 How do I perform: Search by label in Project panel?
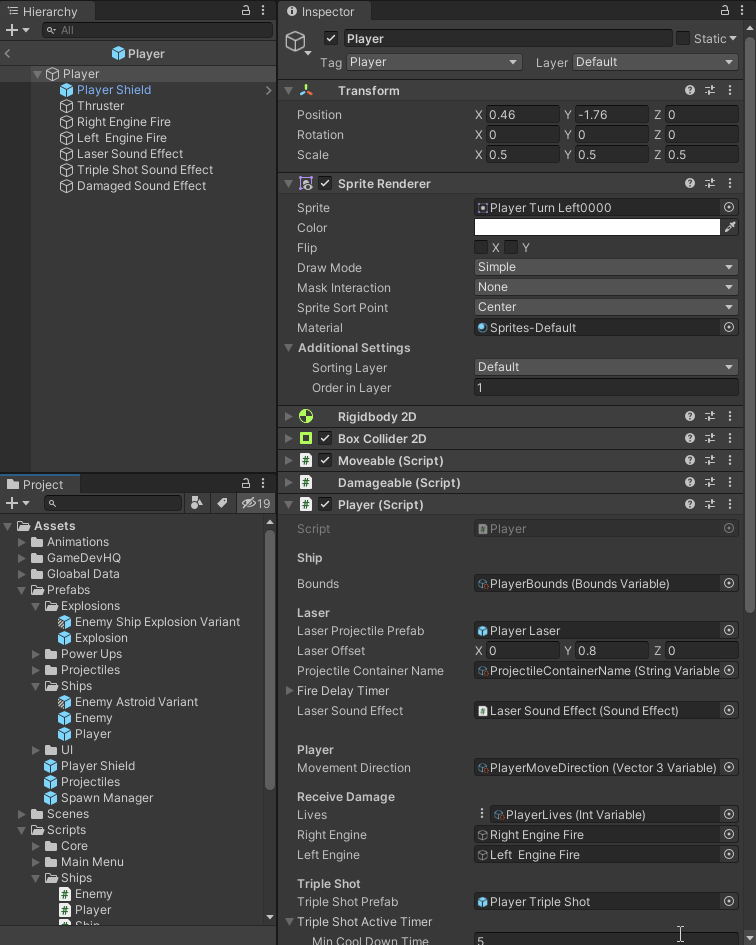point(222,503)
